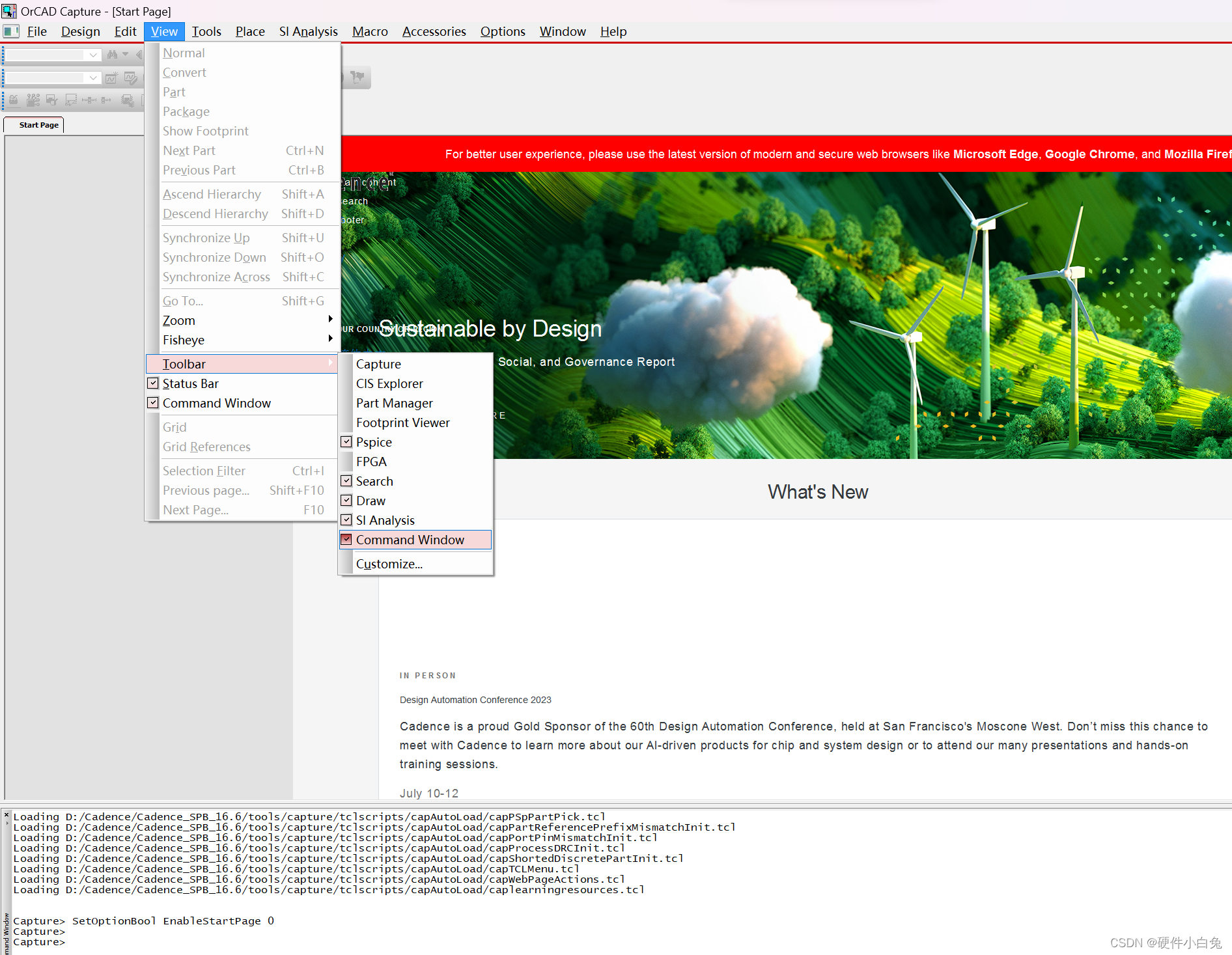Open the Tools menu
Screen dimensions: 1232x955
click(x=206, y=31)
